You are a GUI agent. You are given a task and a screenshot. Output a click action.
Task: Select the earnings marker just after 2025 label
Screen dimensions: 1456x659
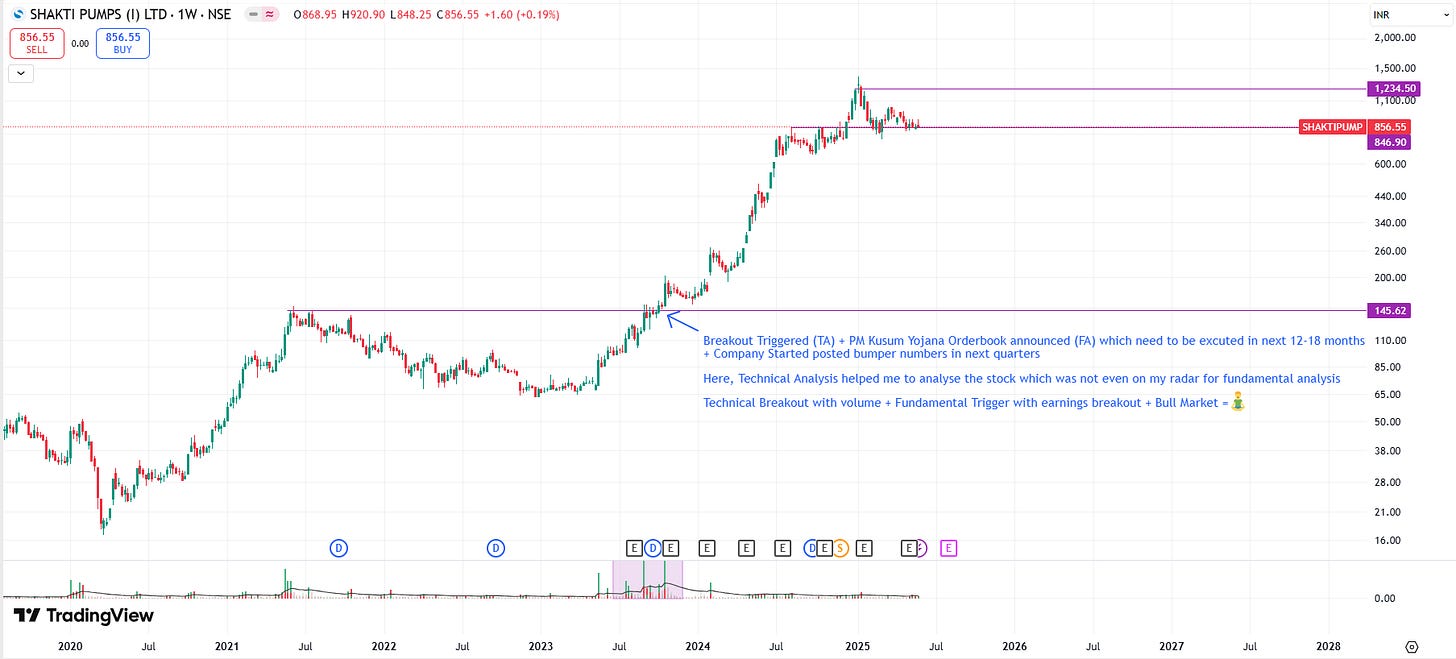pos(865,547)
